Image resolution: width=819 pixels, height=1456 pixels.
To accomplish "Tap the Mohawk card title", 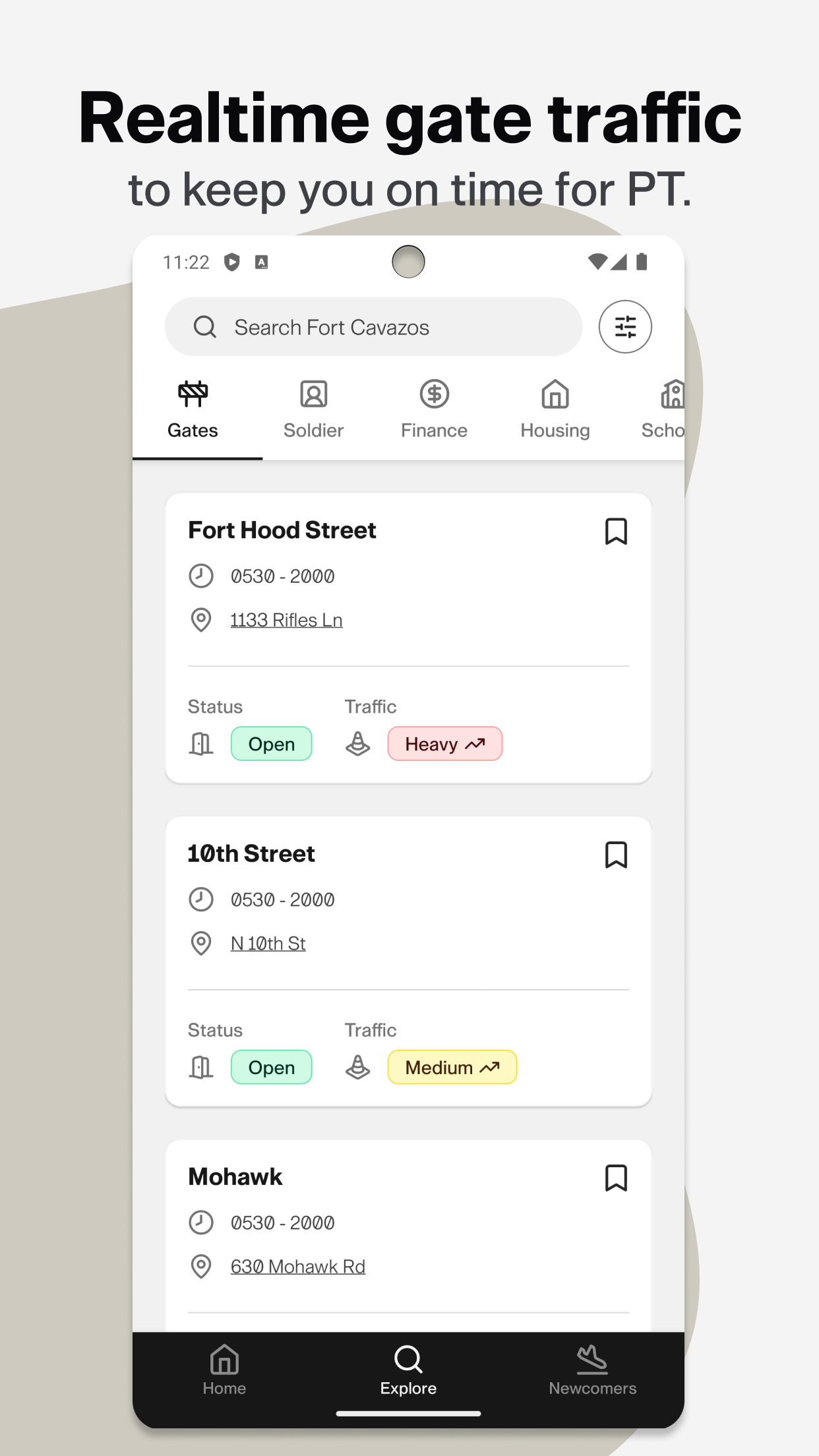I will tap(235, 1177).
